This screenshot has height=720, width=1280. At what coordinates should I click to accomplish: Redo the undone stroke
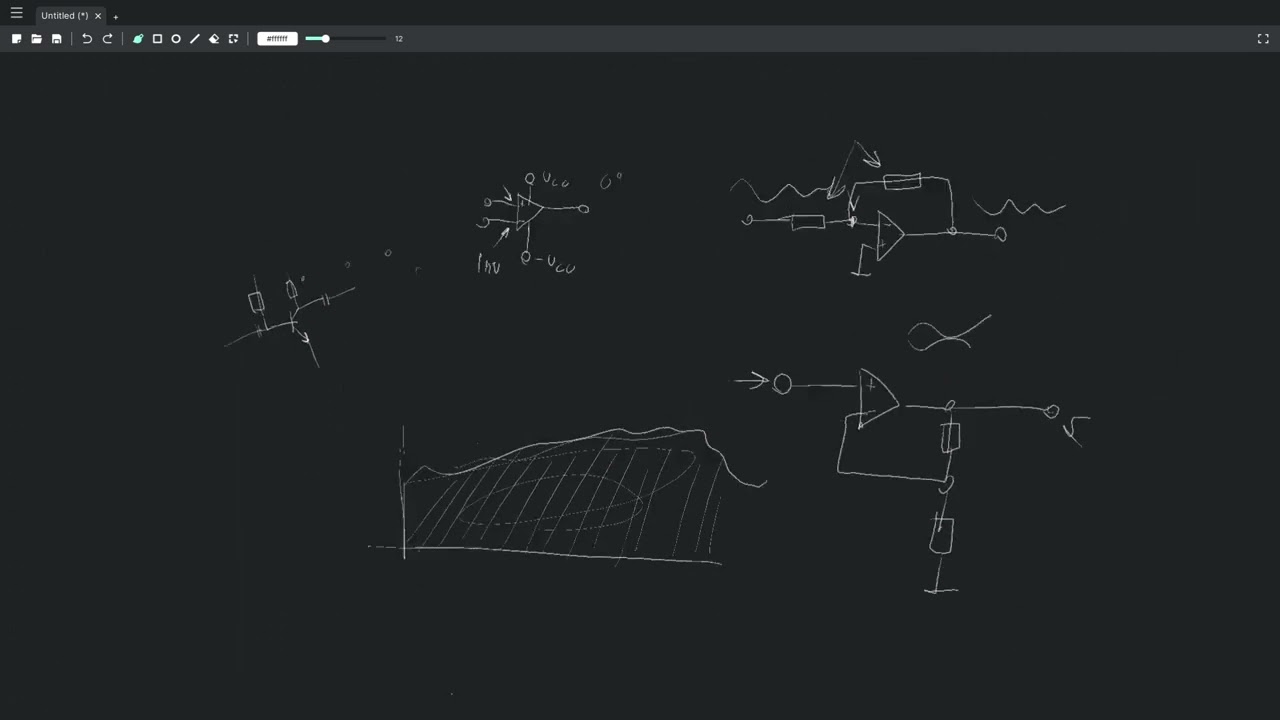pos(107,39)
